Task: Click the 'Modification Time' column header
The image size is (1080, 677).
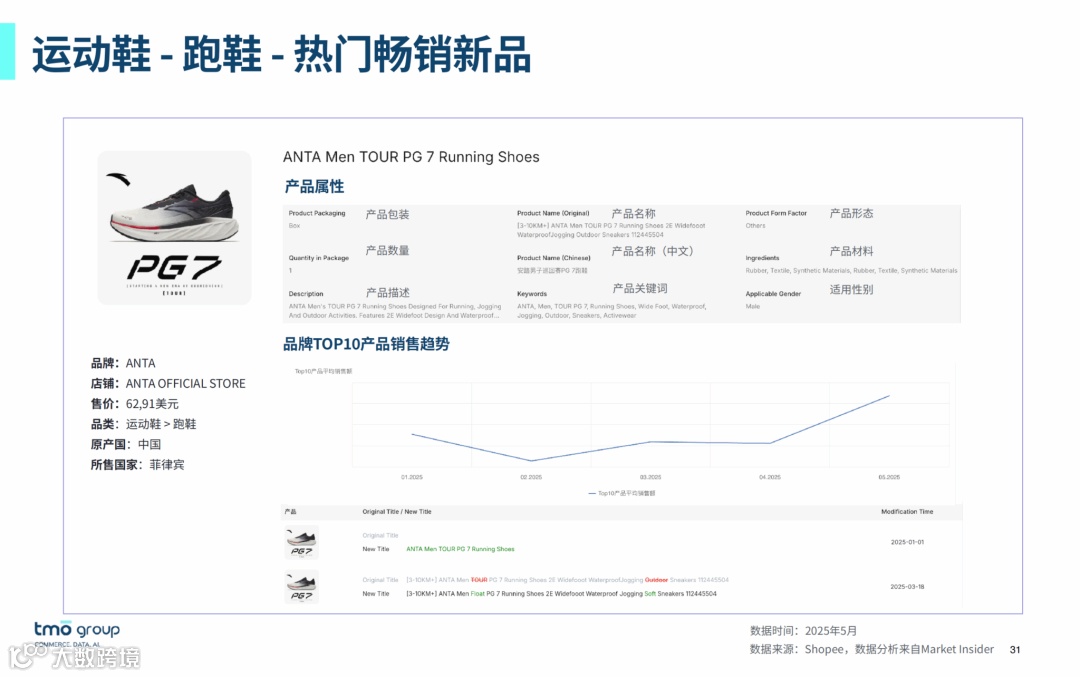Action: point(907,512)
